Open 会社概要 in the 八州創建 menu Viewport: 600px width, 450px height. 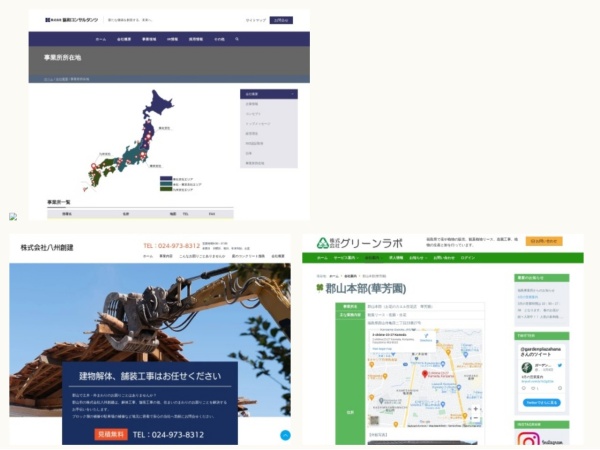(278, 256)
